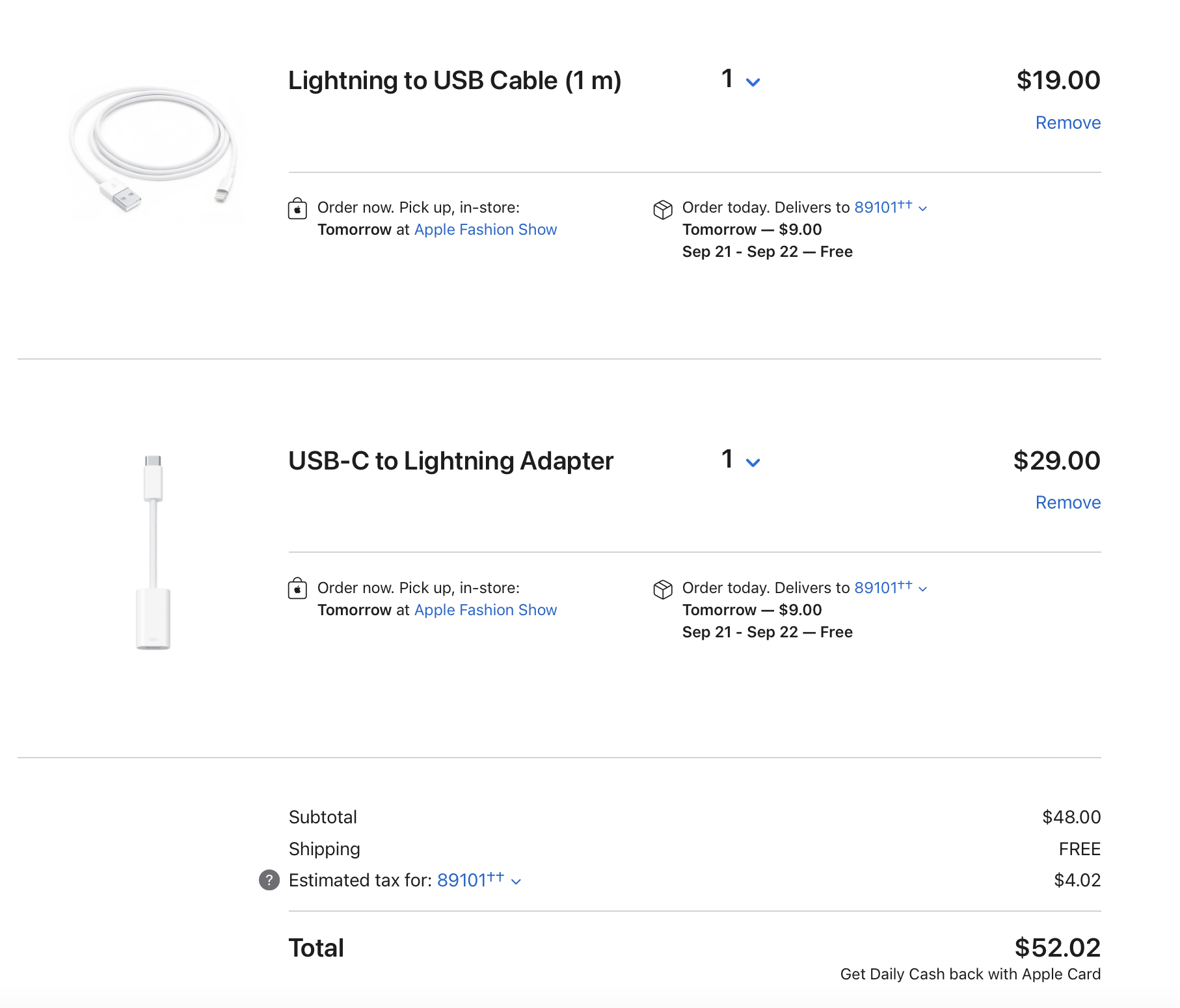This screenshot has width=1180, height=1008.
Task: Open quantity dropdown for Lightning to USB Cable
Action: pos(741,80)
